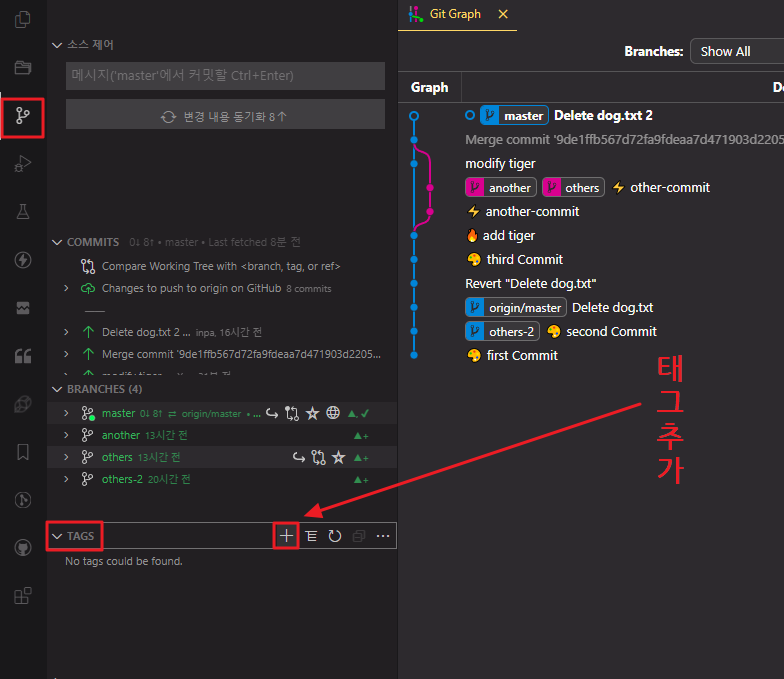This screenshot has height=679, width=784.
Task: Open the Branches Show All dropdown
Action: (736, 51)
